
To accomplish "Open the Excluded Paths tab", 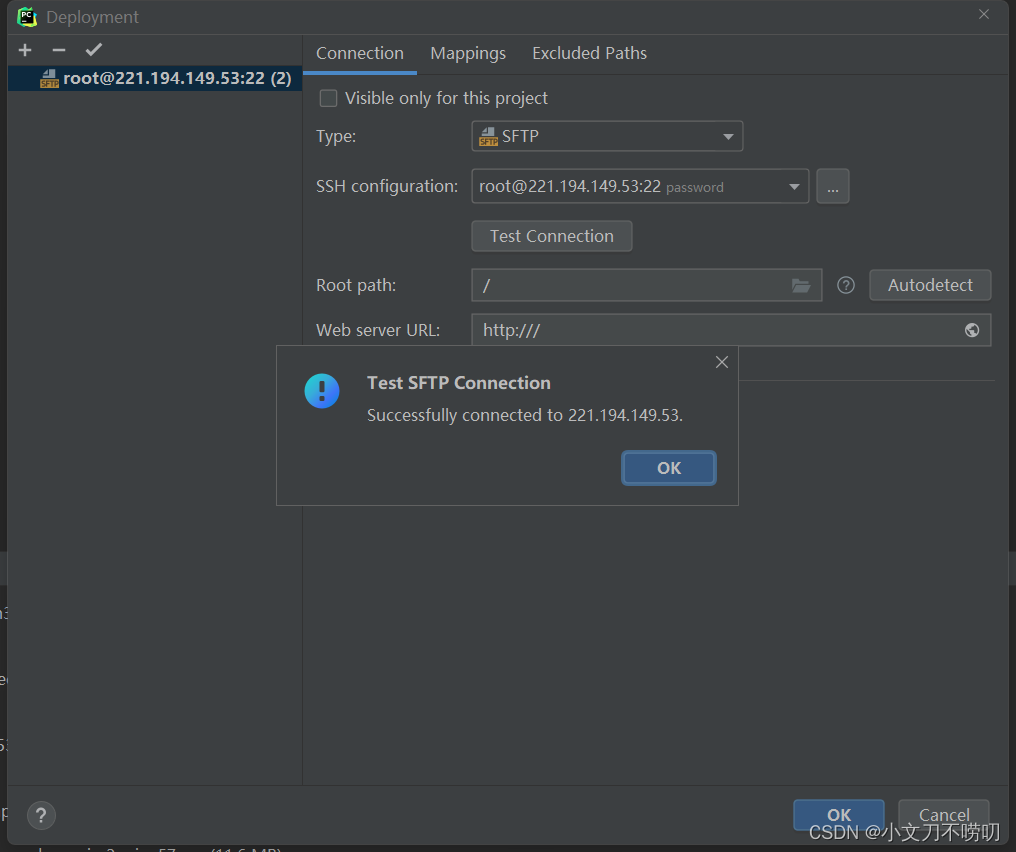I will click(x=589, y=53).
